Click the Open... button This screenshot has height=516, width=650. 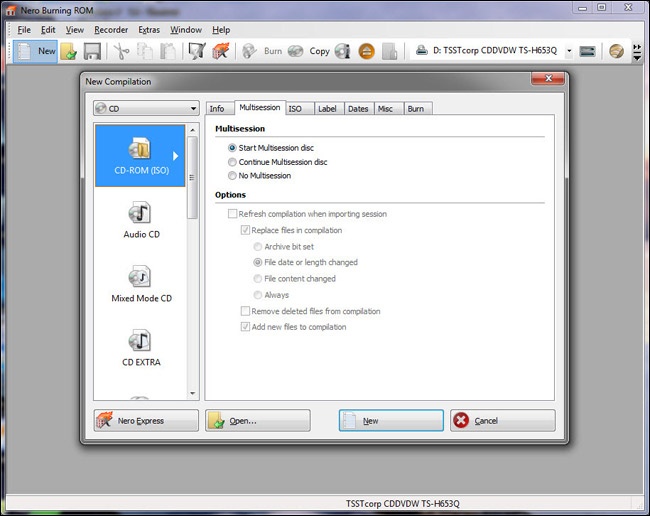pos(257,421)
